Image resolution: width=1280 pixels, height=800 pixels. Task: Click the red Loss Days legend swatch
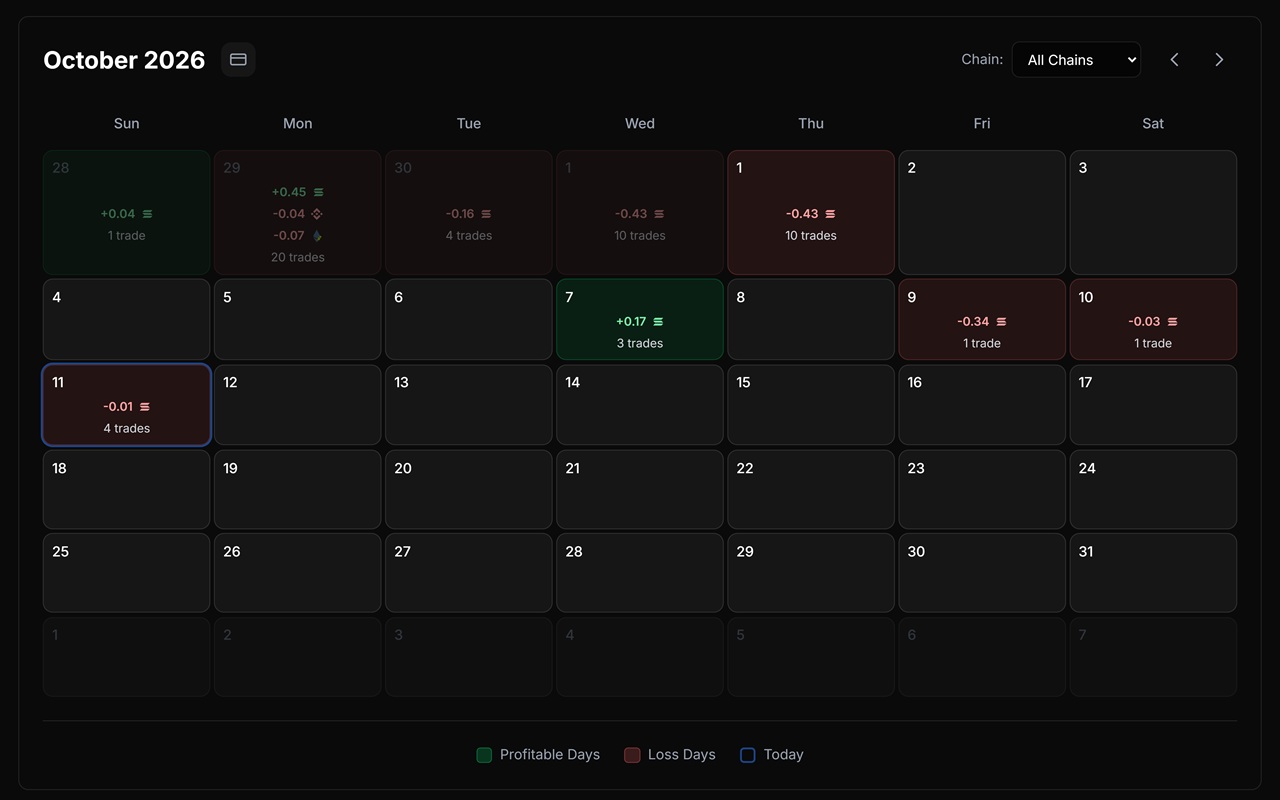[x=632, y=755]
